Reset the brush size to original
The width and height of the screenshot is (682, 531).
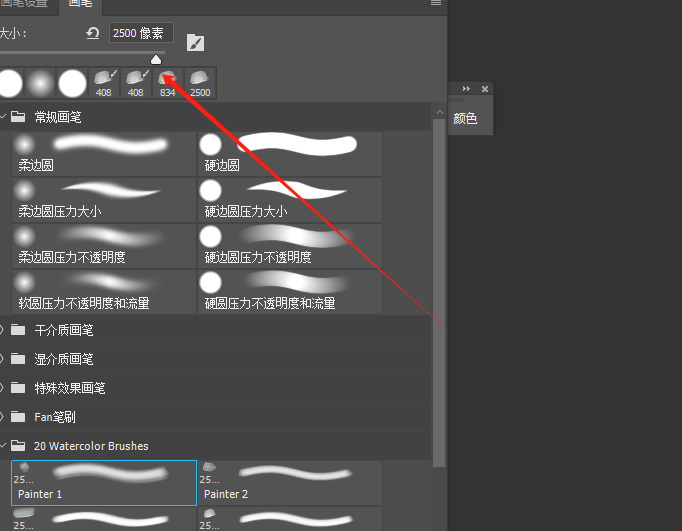coord(93,33)
